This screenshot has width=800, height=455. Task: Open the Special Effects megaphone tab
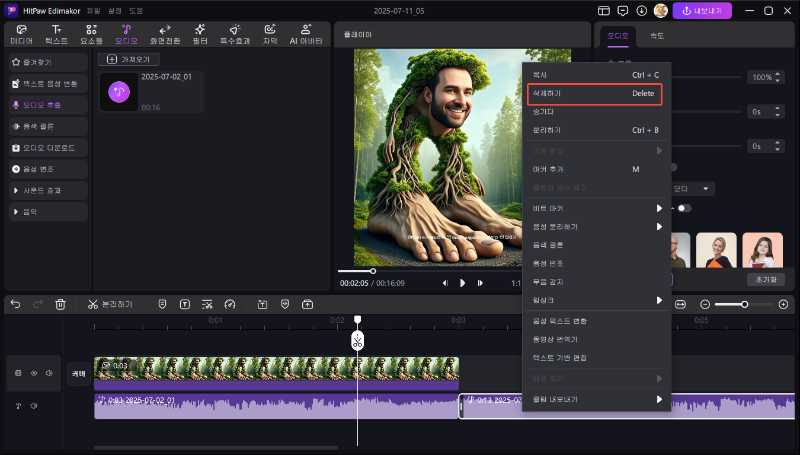click(x=235, y=35)
